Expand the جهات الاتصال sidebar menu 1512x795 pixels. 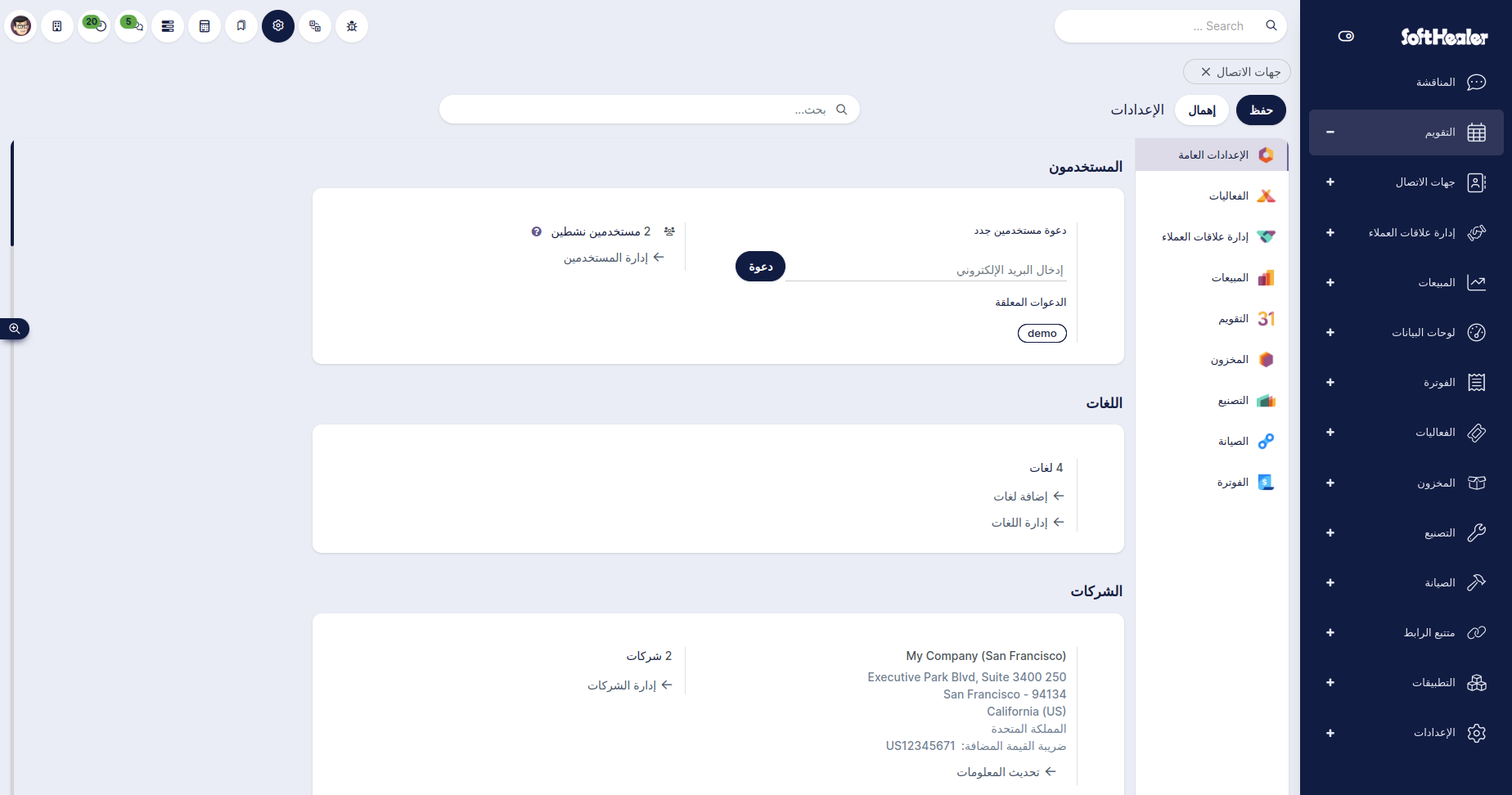click(1330, 182)
